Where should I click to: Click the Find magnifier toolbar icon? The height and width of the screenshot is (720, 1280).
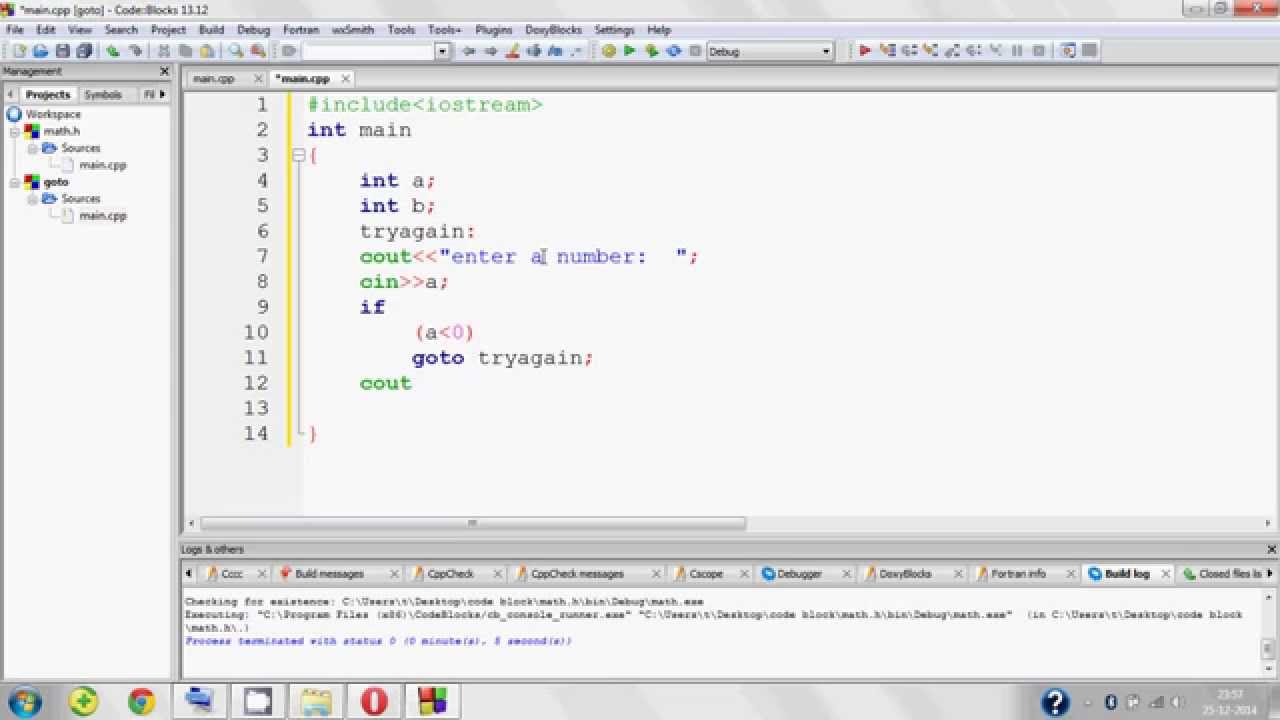tap(236, 51)
